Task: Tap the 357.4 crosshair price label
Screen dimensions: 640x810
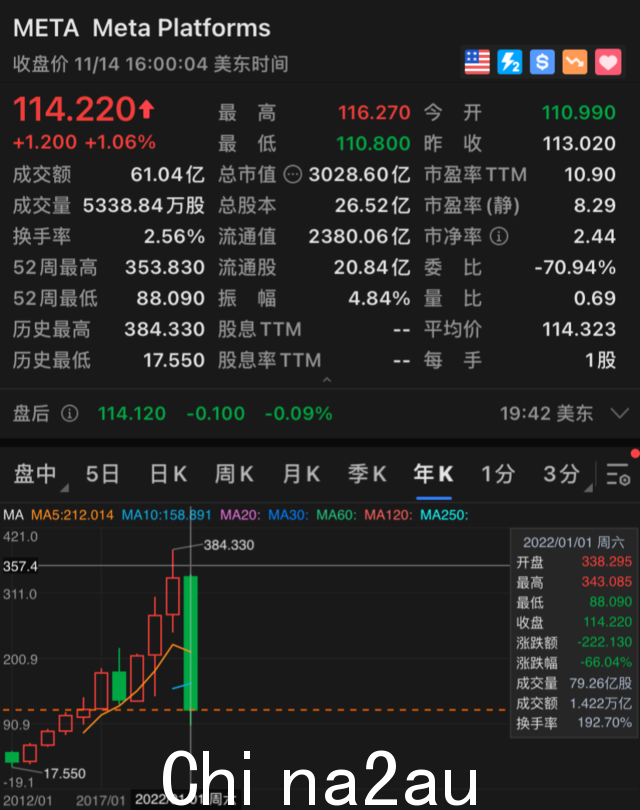Action: (20, 566)
